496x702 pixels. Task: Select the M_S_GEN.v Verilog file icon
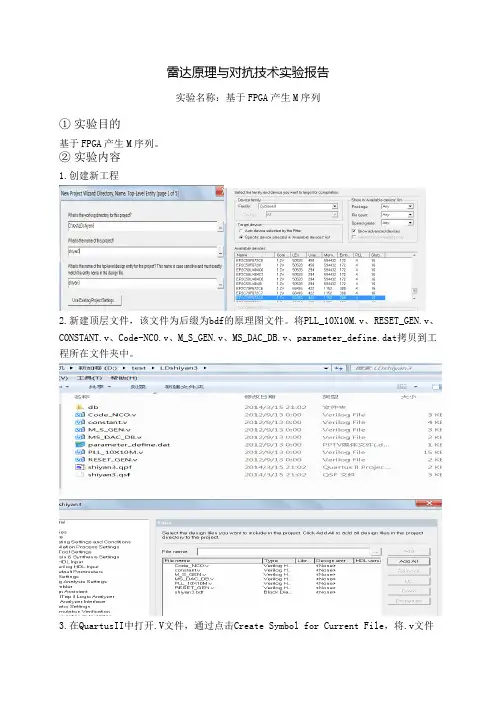pos(80,430)
